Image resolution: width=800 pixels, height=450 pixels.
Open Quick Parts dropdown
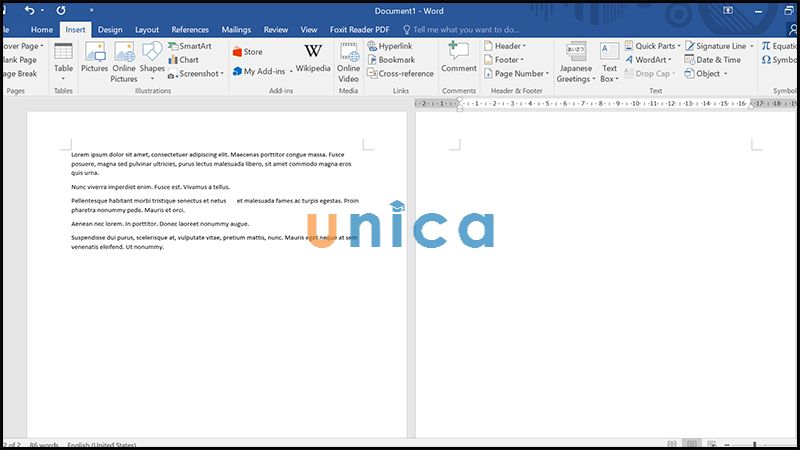653,46
